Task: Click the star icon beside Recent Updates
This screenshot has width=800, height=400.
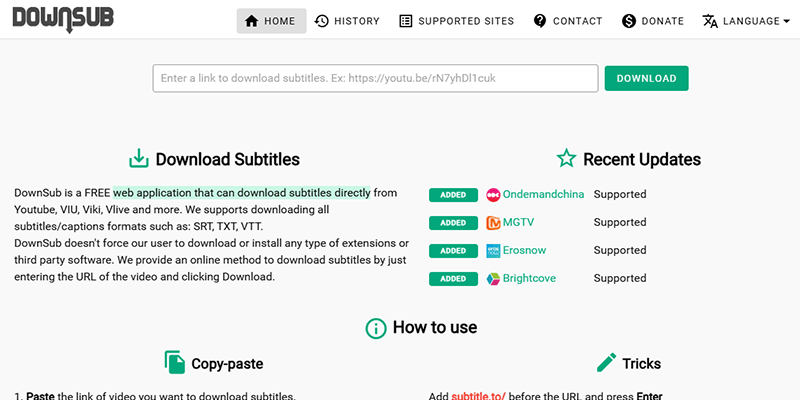Action: tap(566, 159)
